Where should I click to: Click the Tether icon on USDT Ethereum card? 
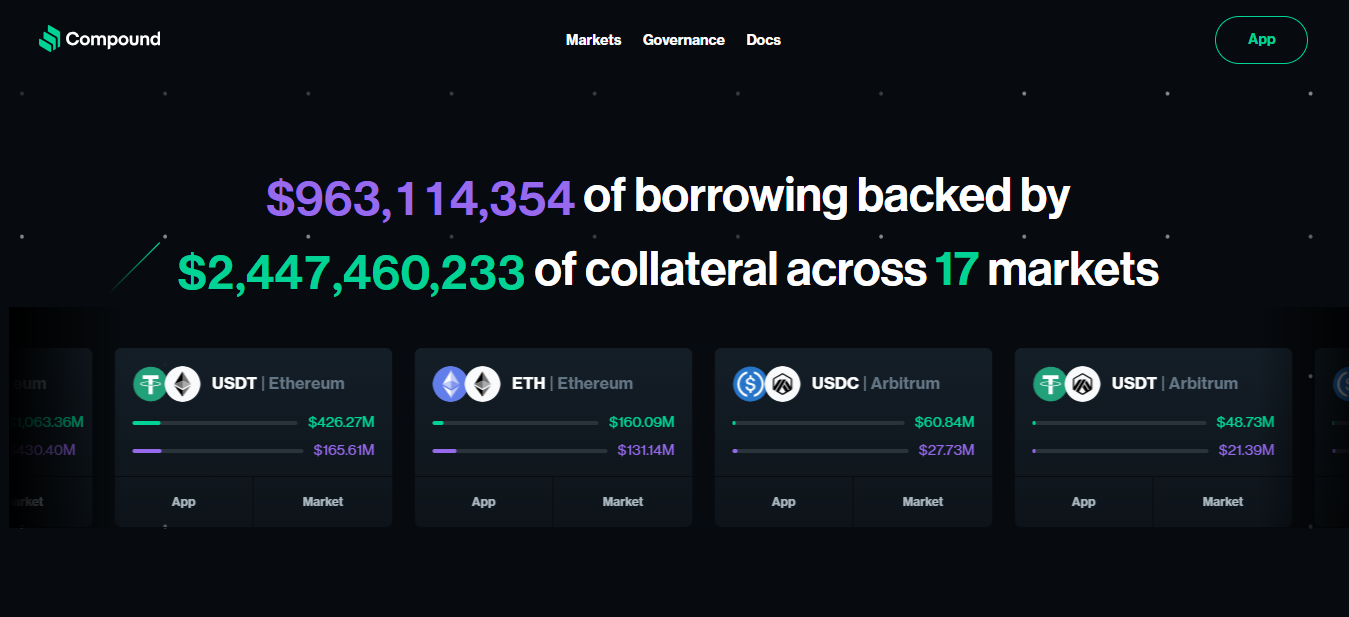pyautogui.click(x=151, y=384)
